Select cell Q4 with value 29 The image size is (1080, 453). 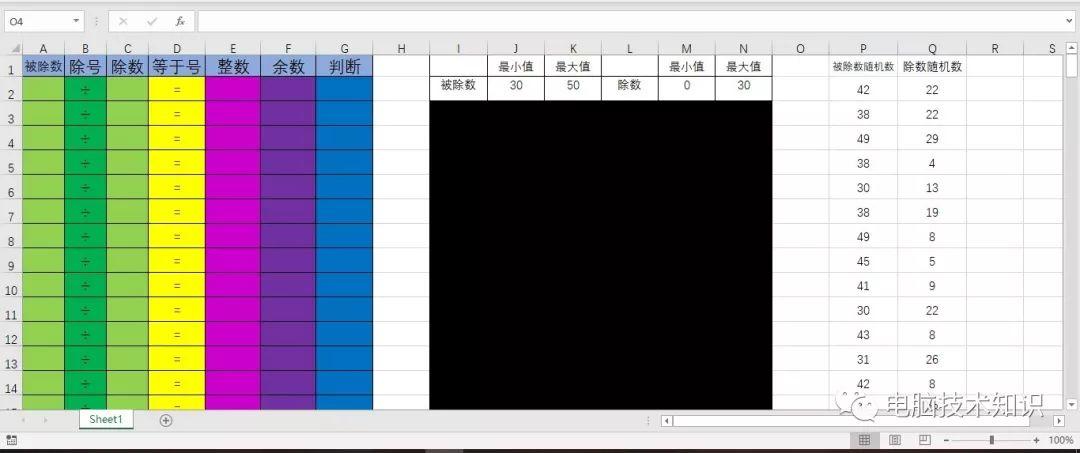coord(932,138)
